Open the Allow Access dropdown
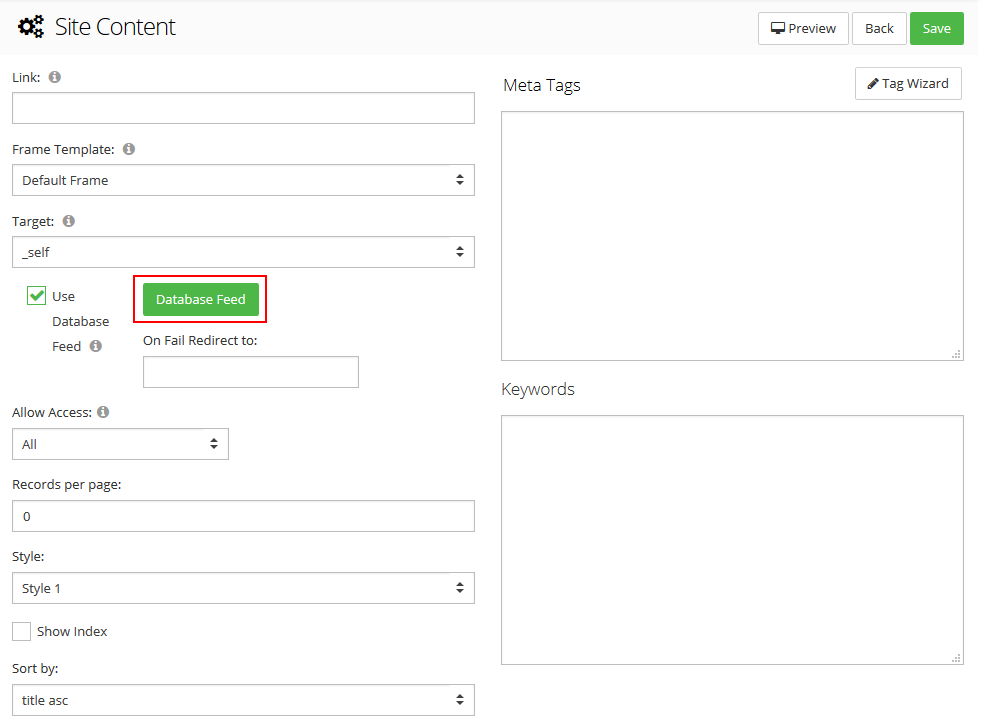 coord(120,444)
